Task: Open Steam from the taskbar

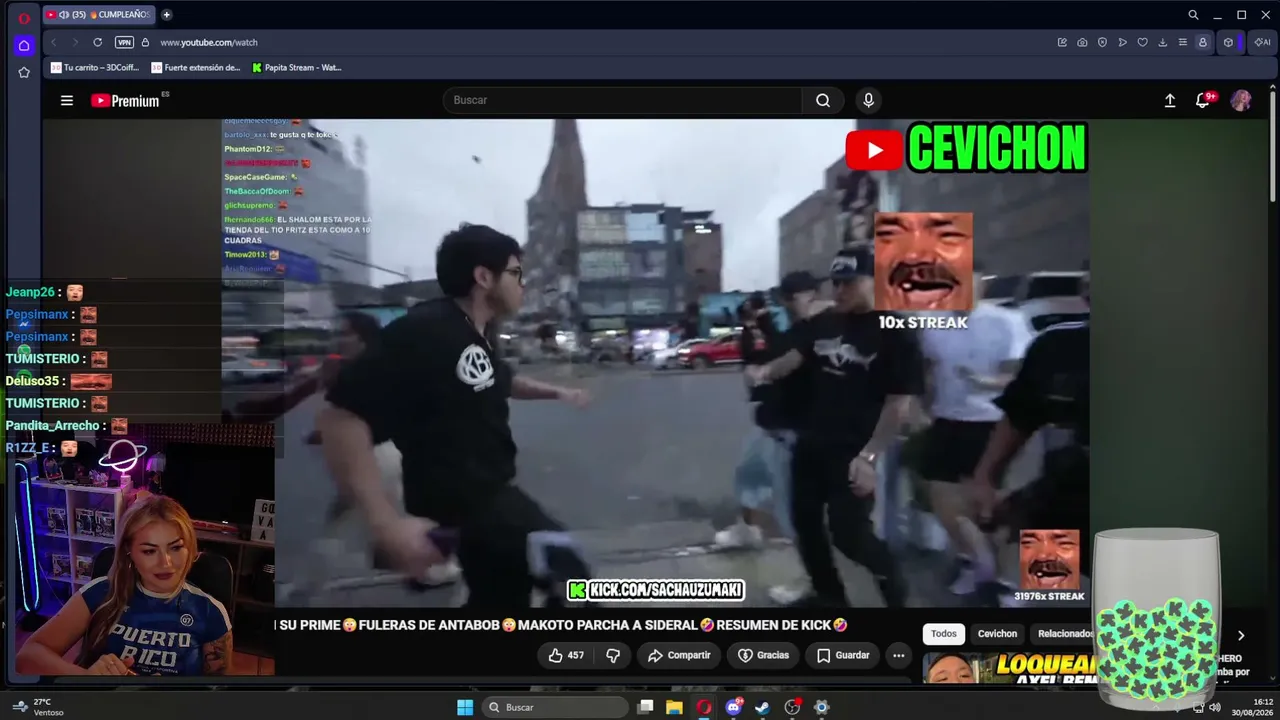Action: click(763, 707)
